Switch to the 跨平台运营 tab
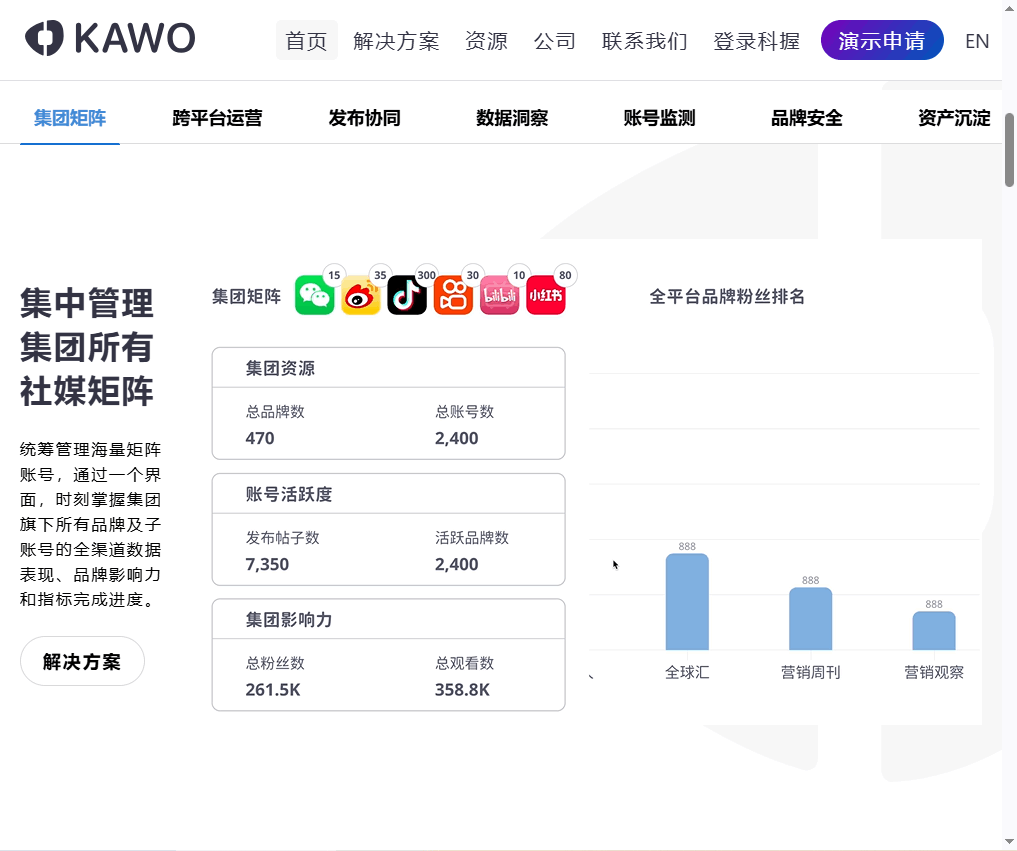The width and height of the screenshot is (1017, 851). pyautogui.click(x=216, y=118)
